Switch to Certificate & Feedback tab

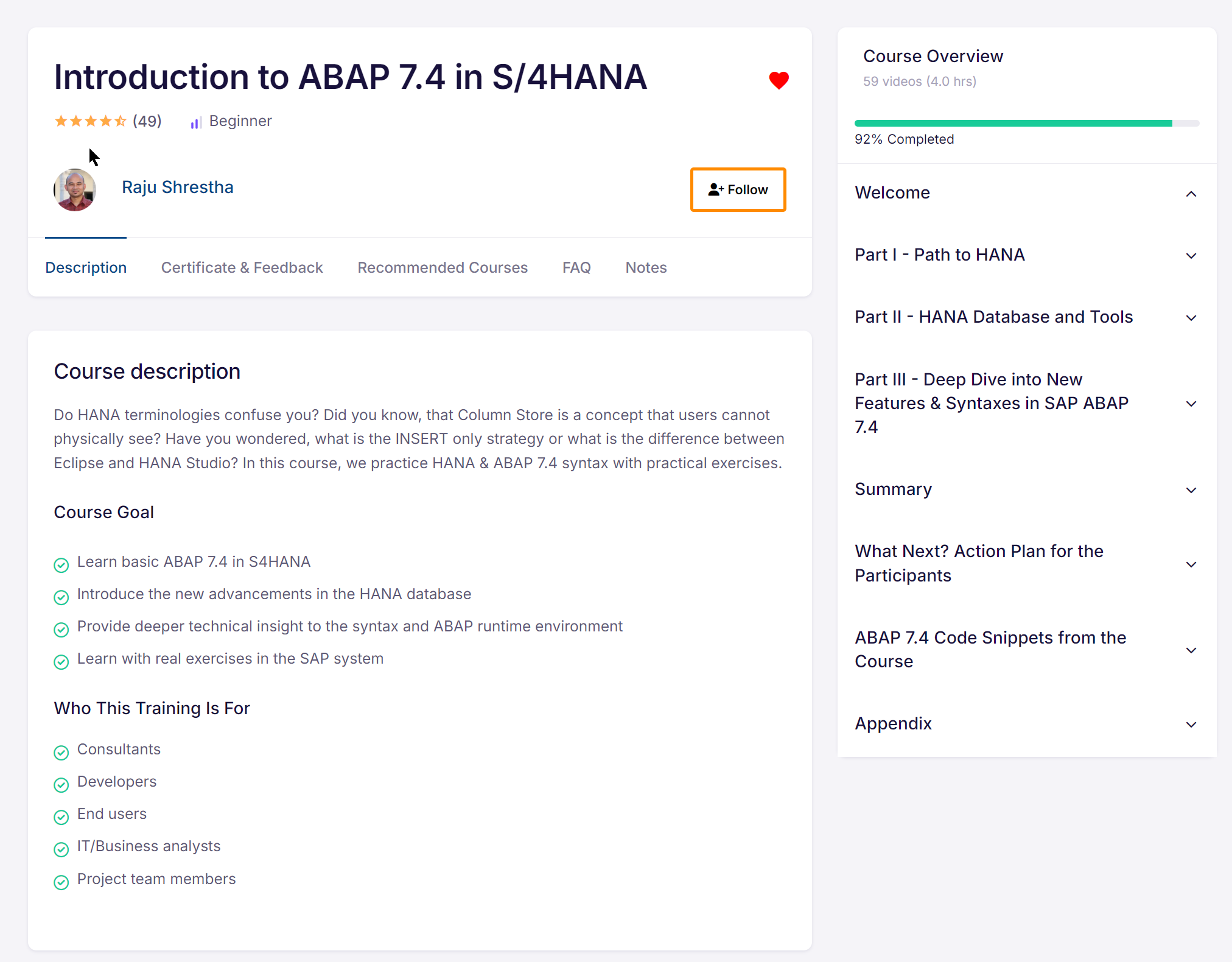pos(242,268)
